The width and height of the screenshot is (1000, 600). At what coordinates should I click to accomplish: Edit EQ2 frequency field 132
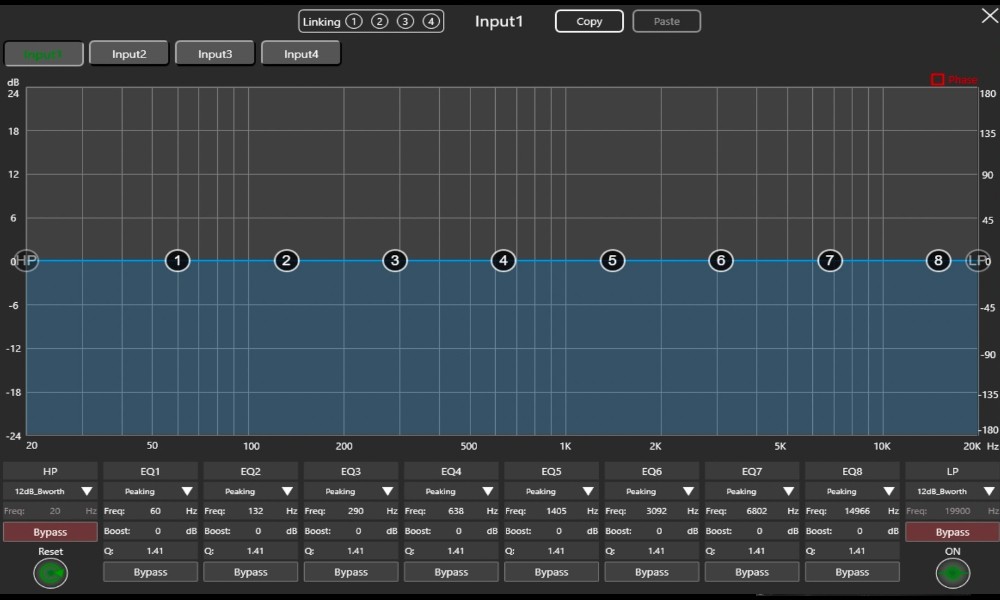point(255,511)
